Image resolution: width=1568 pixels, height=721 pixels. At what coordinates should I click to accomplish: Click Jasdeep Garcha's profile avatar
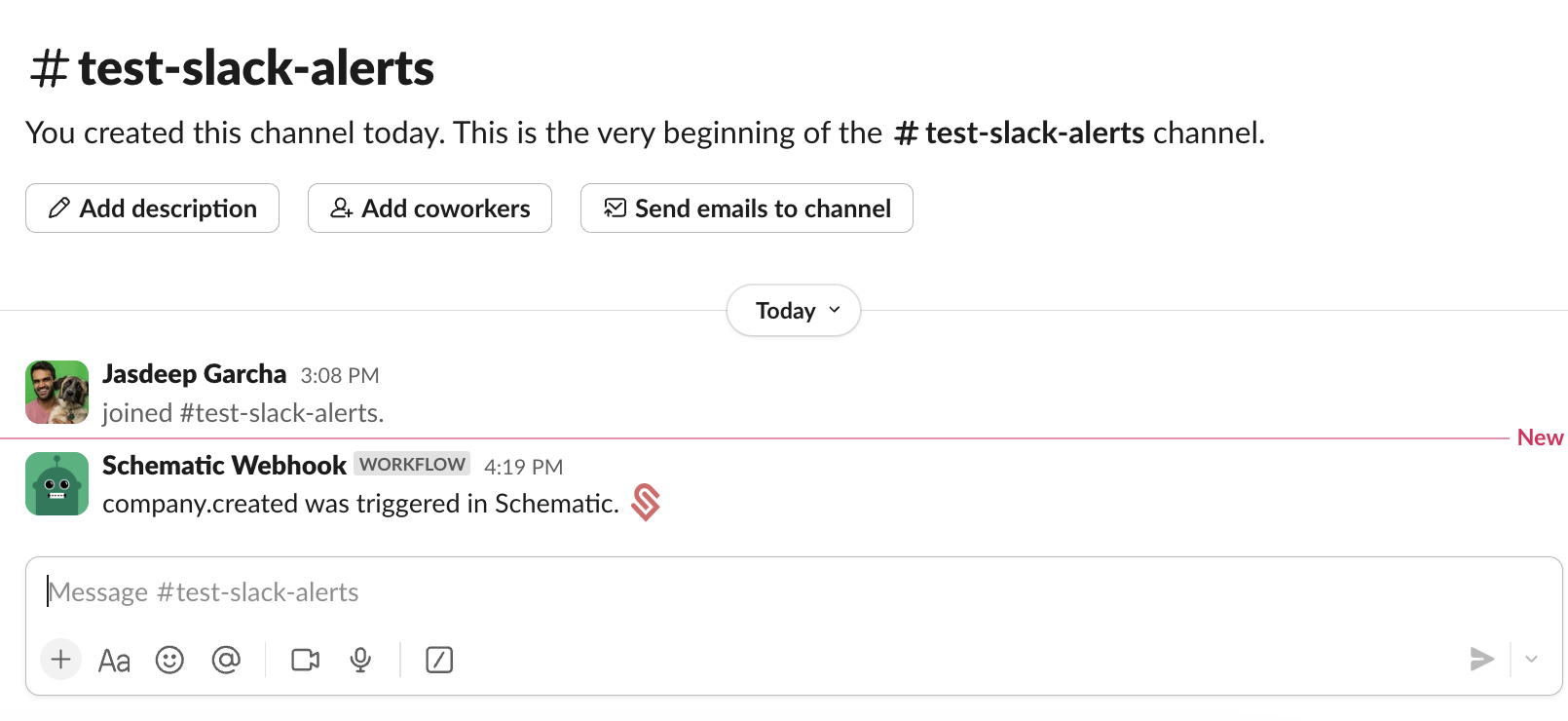coord(56,393)
